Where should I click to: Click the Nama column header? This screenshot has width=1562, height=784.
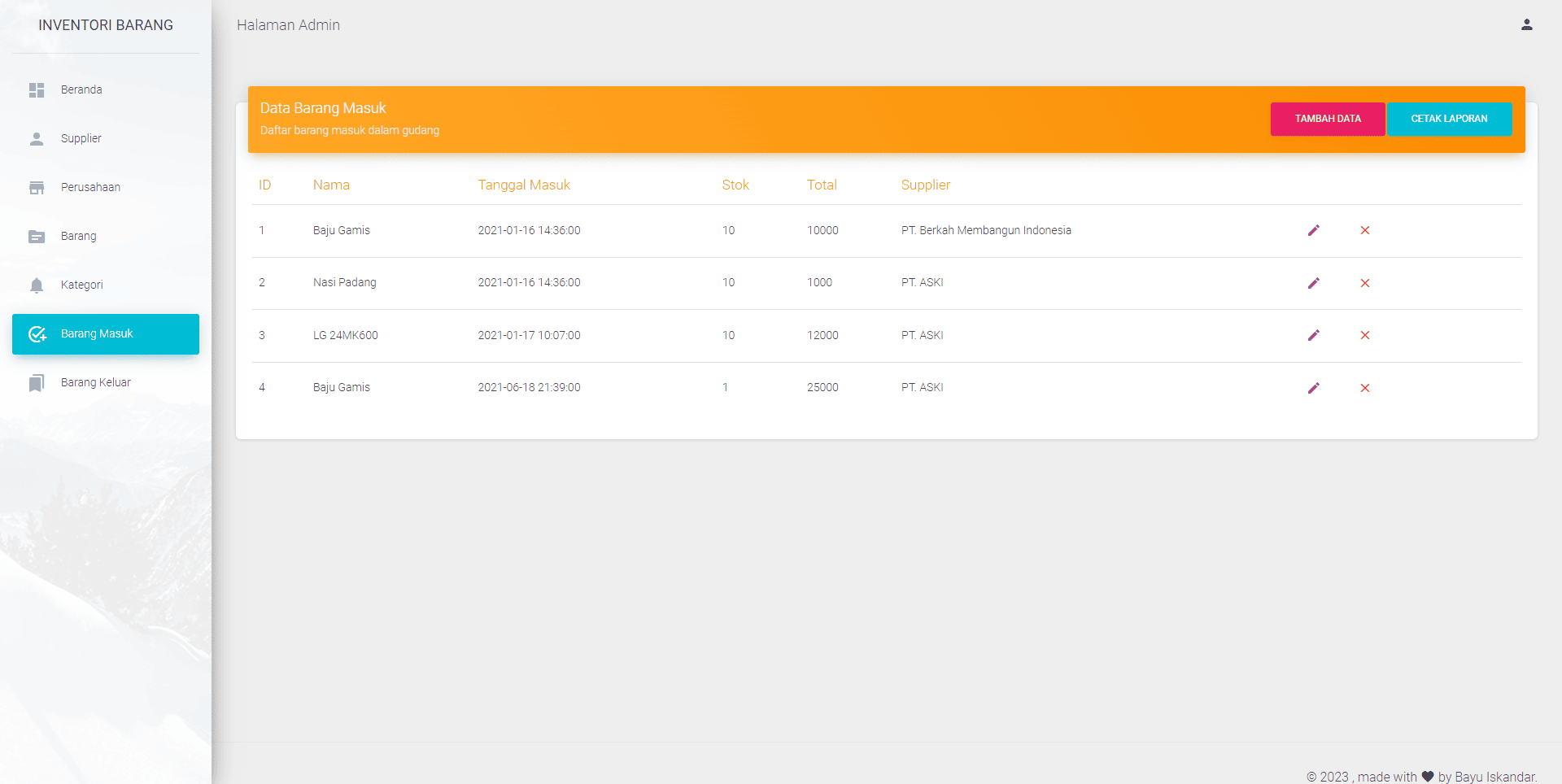[x=331, y=185]
